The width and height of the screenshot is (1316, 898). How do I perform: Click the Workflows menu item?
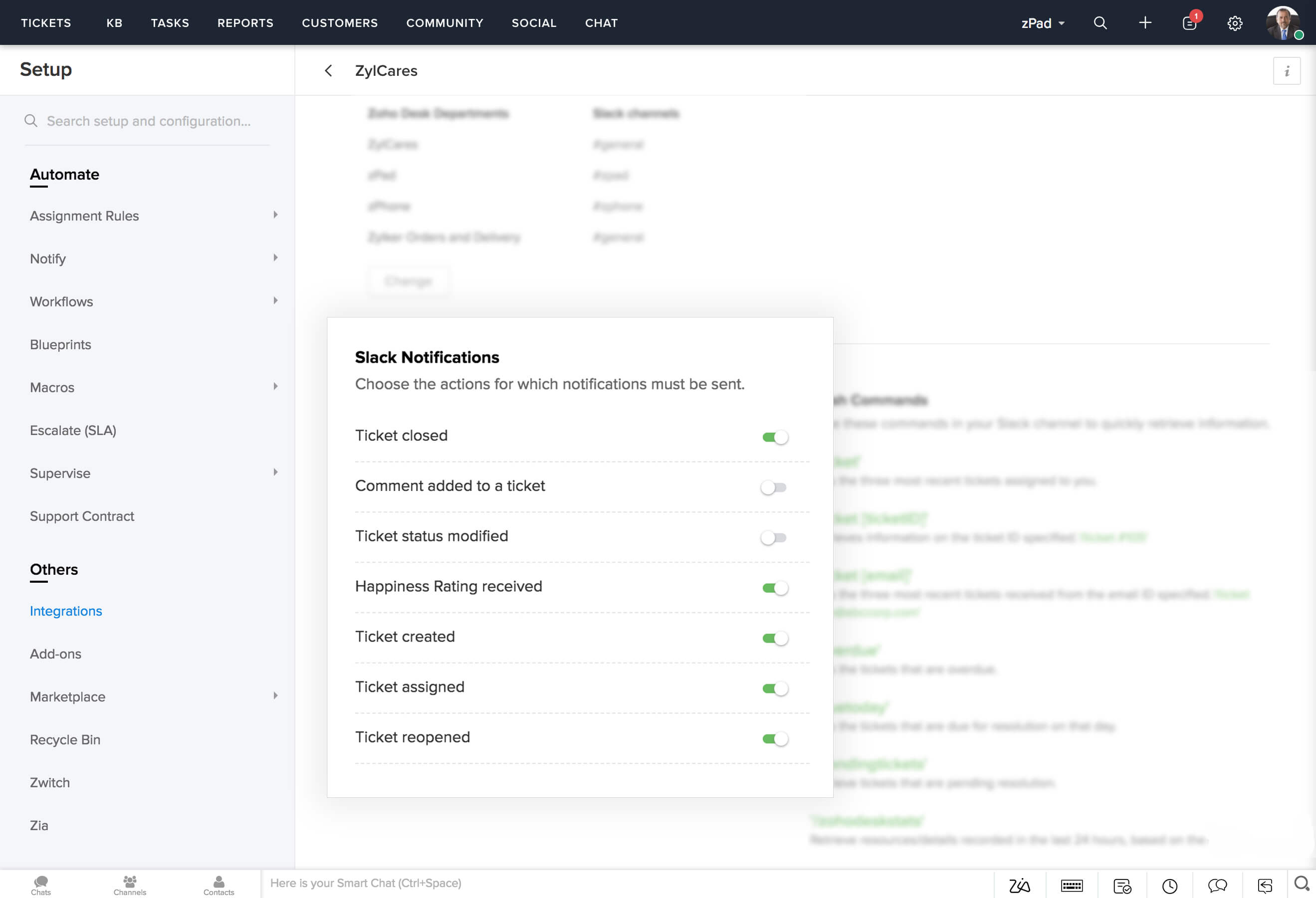pos(61,301)
